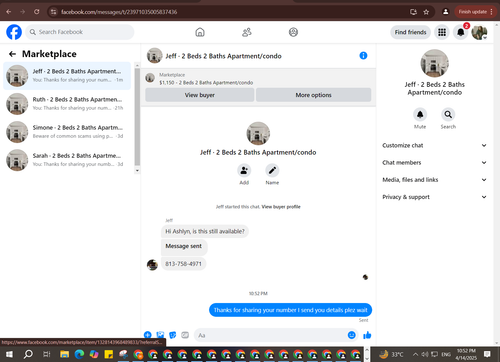Open the Friends icon in top navigation
500x362 pixels.
pos(247,32)
